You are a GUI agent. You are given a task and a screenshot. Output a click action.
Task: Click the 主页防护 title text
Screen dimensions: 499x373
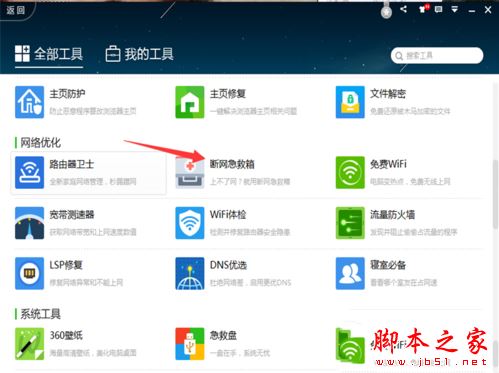pyautogui.click(x=67, y=94)
